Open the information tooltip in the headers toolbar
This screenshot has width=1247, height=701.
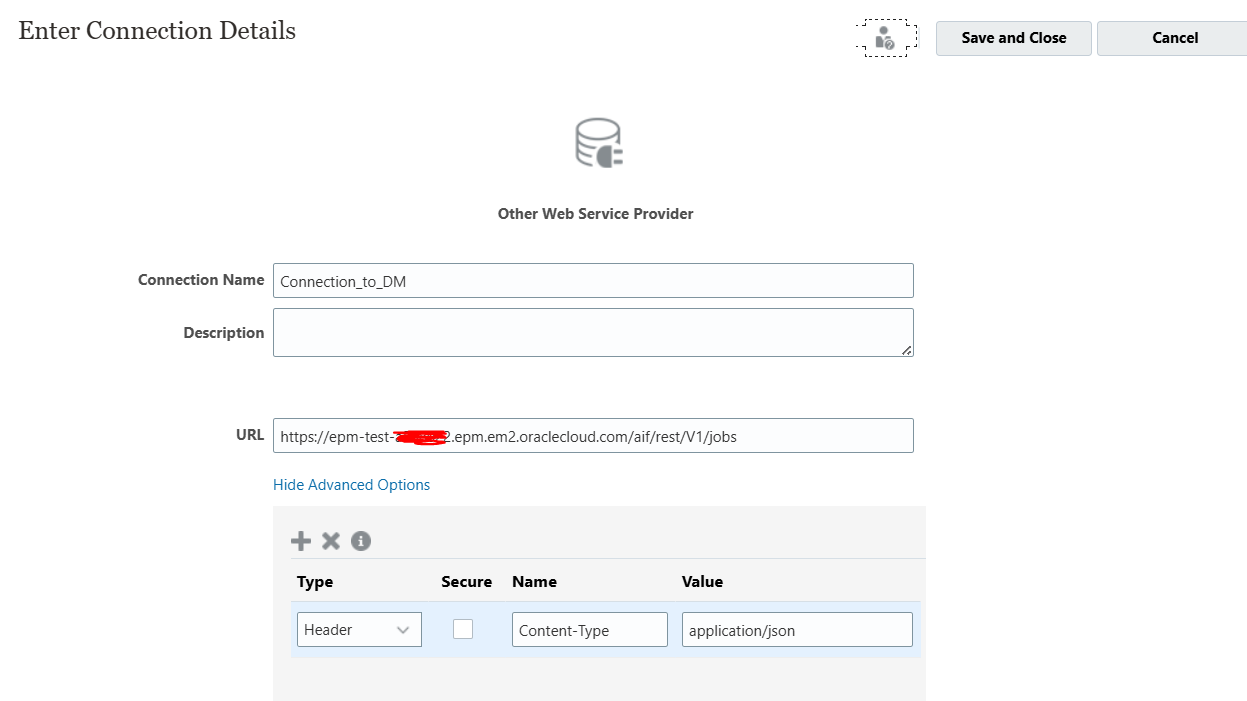[361, 540]
